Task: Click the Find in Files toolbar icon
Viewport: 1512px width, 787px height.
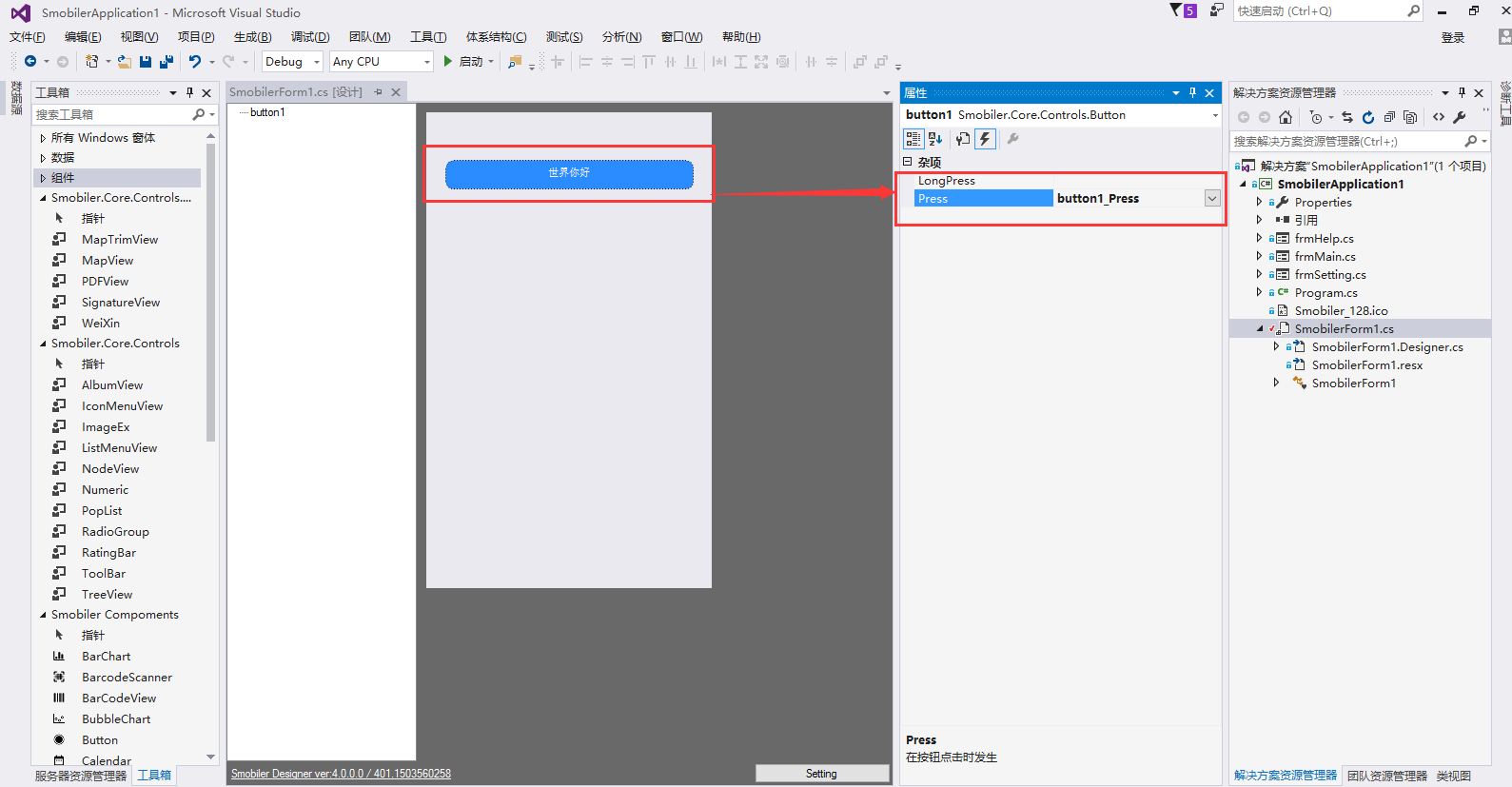Action: tap(515, 61)
